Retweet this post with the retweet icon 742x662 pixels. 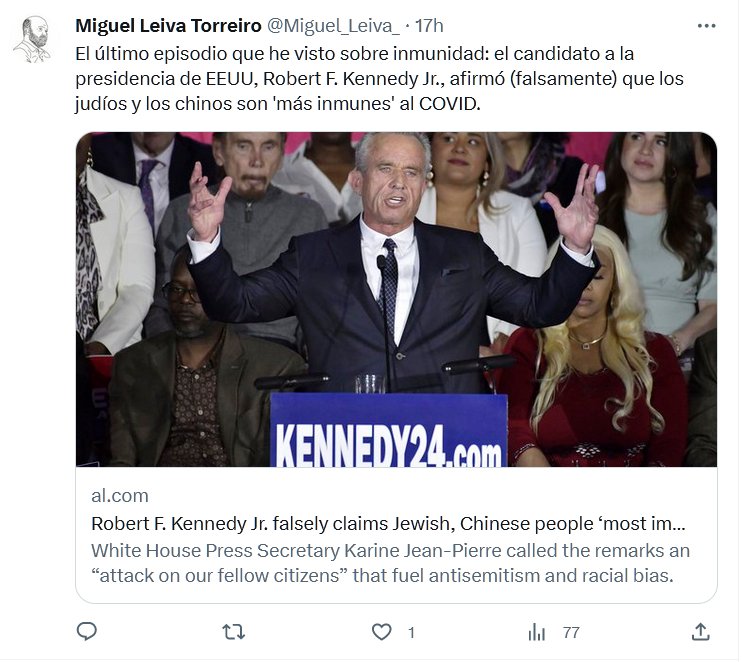[233, 631]
